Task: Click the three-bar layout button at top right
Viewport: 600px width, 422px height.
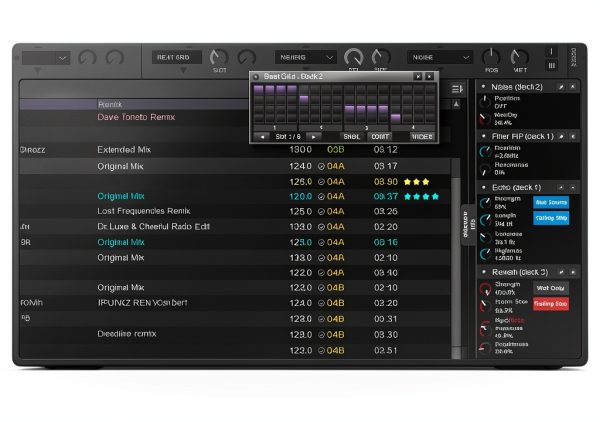Action: 551,66
